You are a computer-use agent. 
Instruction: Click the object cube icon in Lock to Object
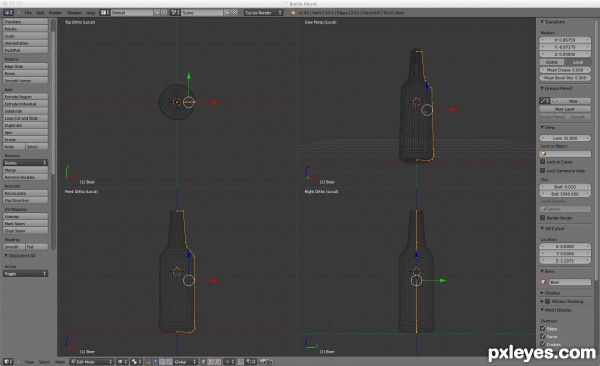(x=543, y=154)
